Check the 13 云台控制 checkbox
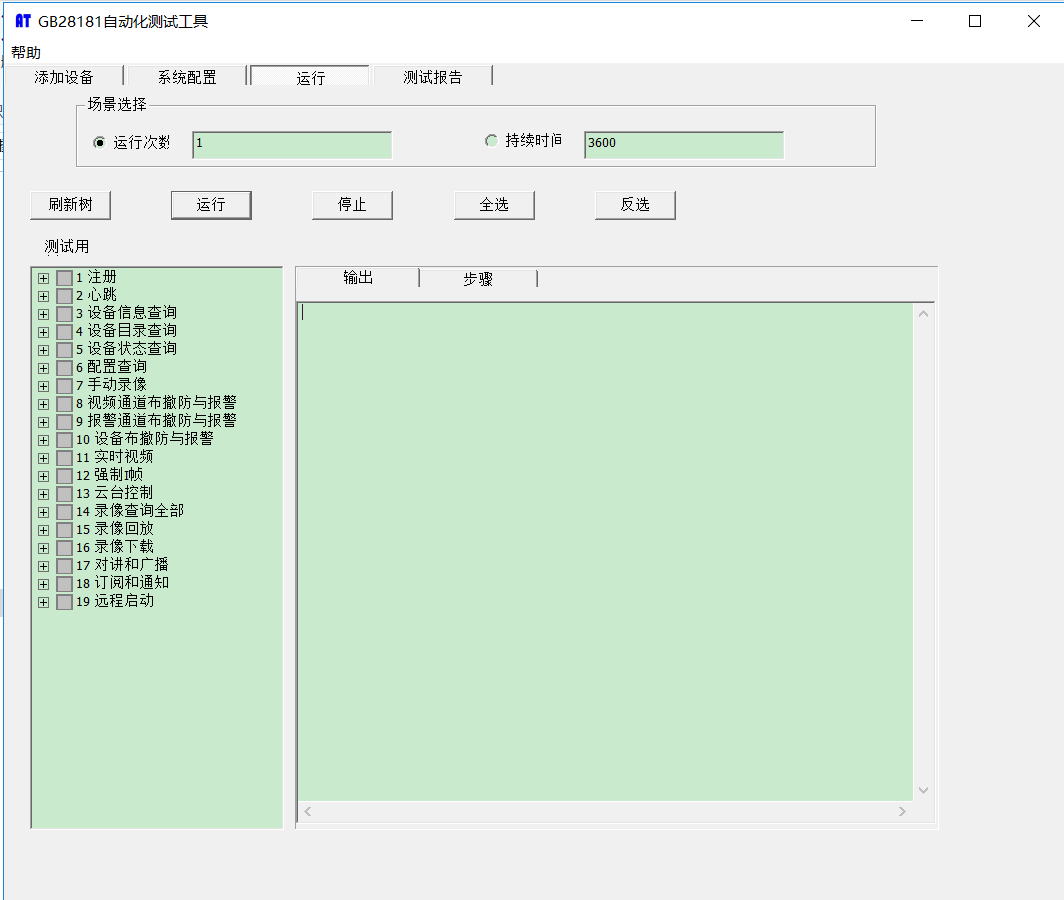 pos(64,494)
